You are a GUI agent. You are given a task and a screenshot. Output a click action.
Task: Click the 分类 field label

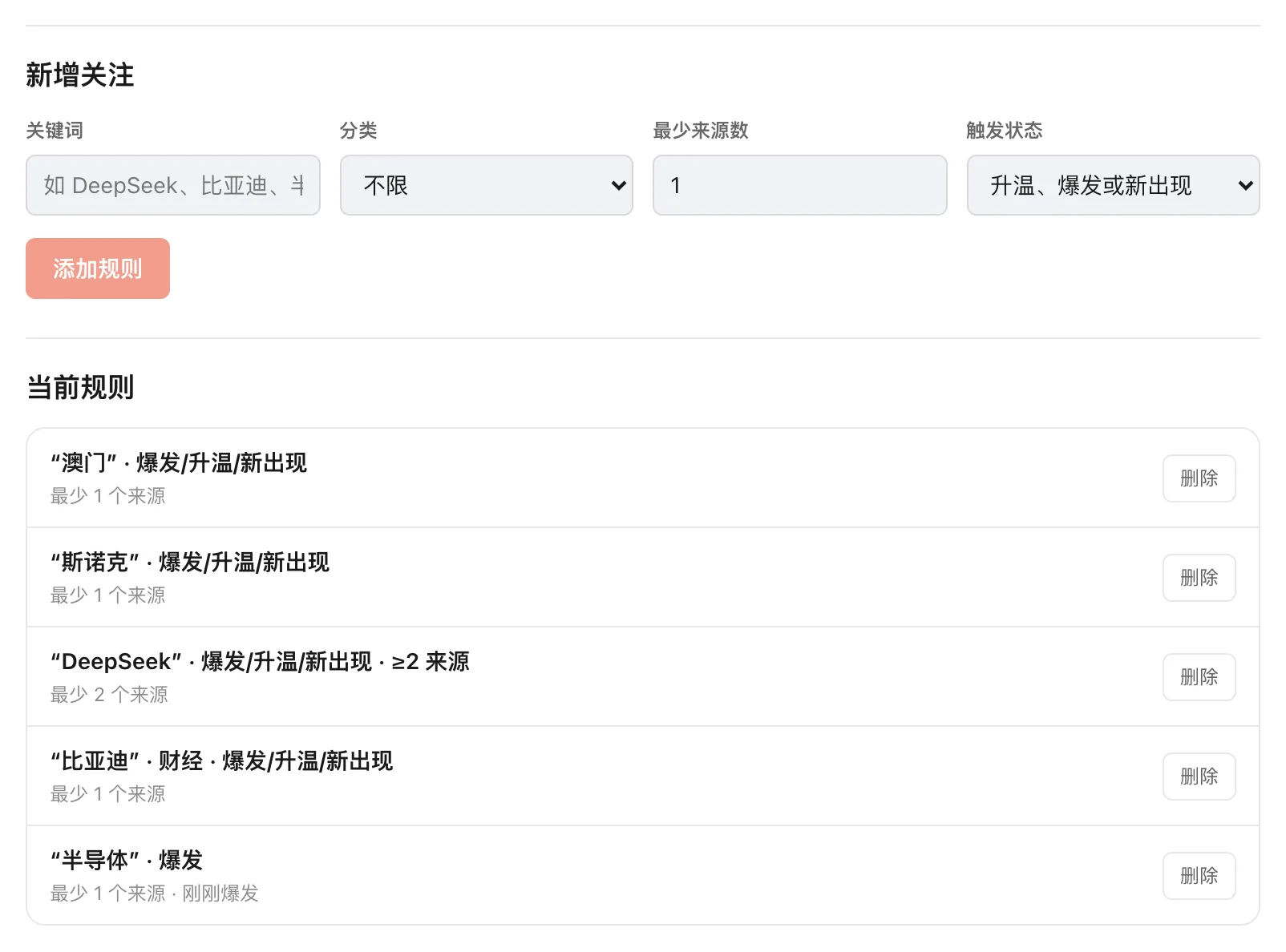tap(358, 130)
